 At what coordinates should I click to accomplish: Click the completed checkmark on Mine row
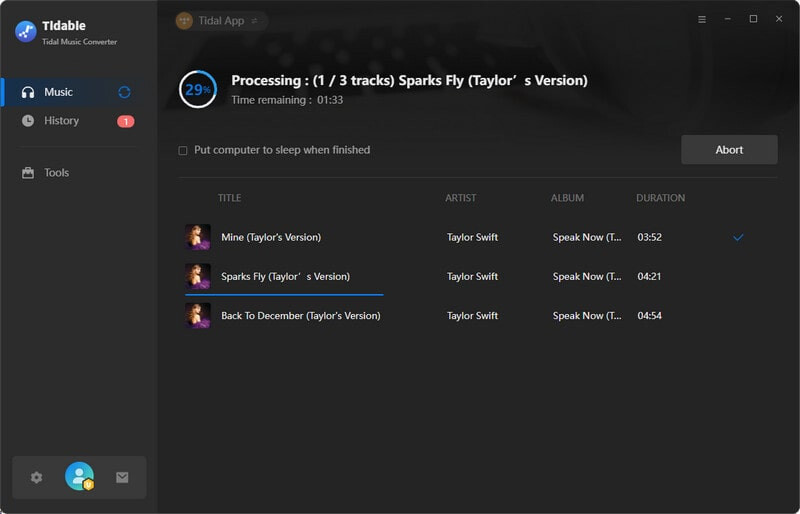738,237
